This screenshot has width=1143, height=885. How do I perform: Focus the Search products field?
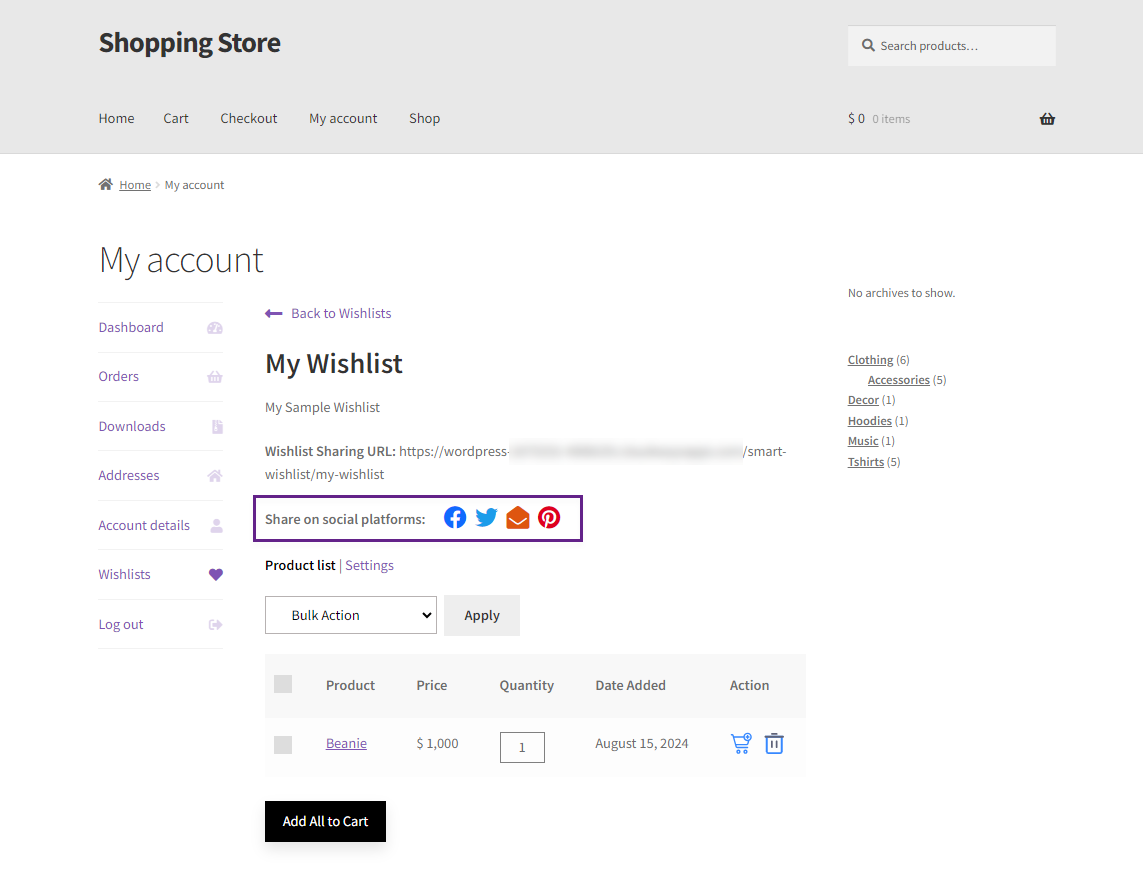coord(951,46)
